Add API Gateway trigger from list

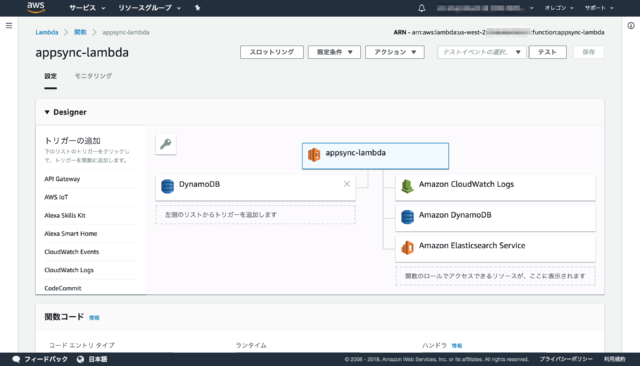pos(62,179)
